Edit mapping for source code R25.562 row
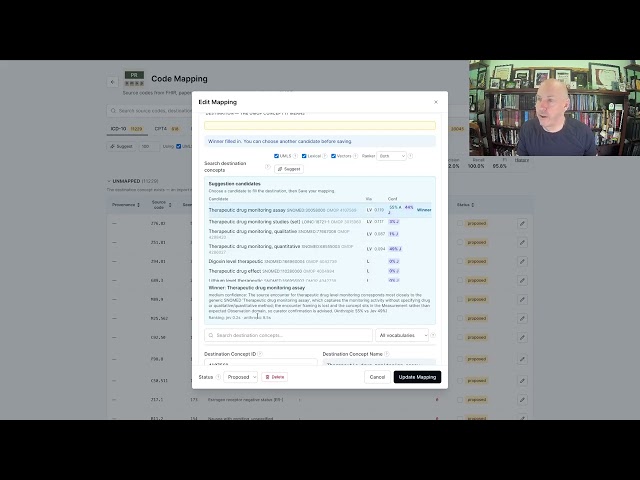The image size is (640, 480). (x=522, y=318)
